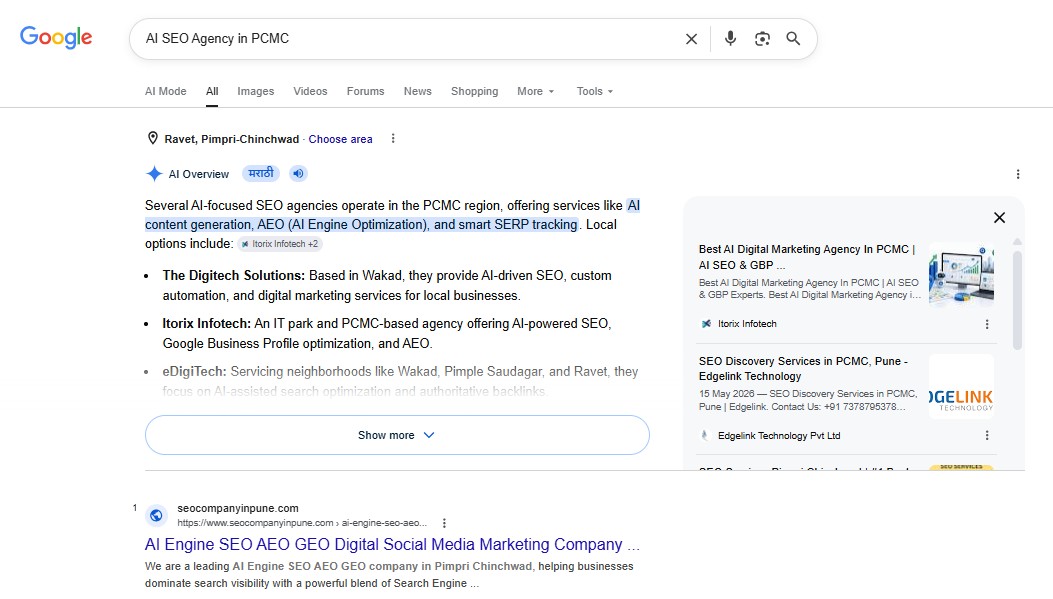This screenshot has width=1053, height=599.
Task: Open the Videos tab
Action: (x=310, y=91)
